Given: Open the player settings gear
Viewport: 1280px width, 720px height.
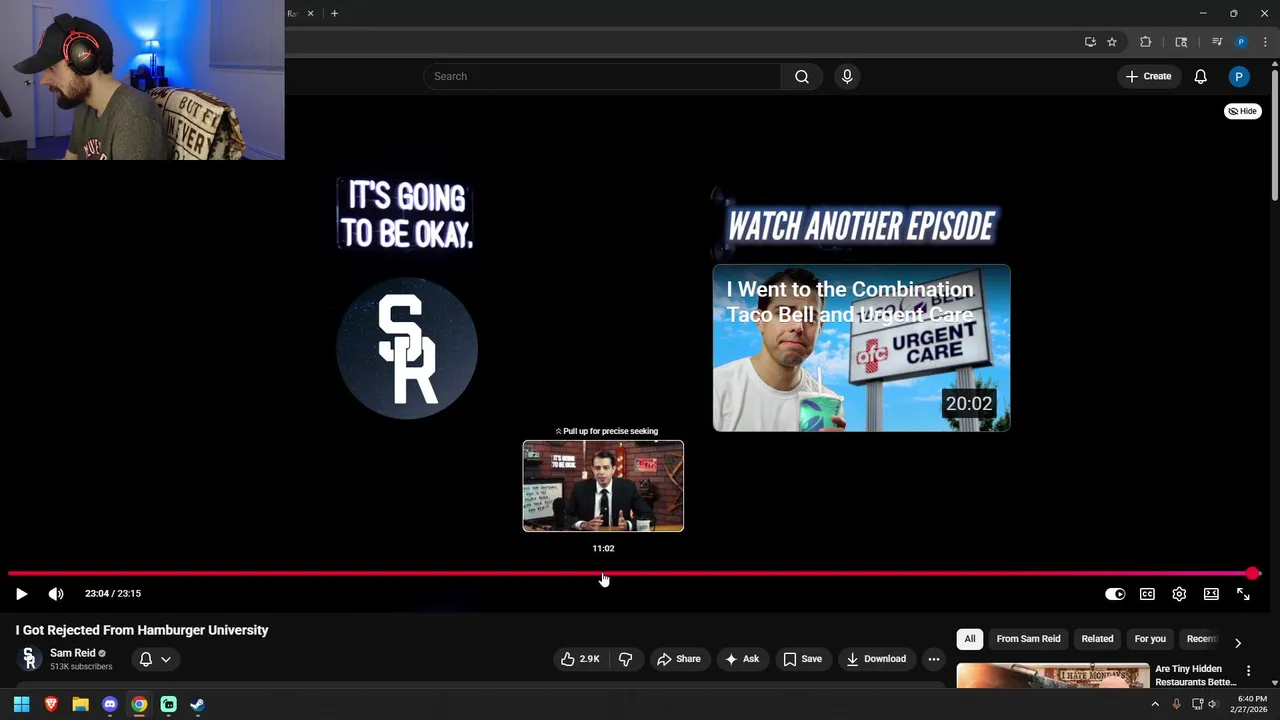Looking at the screenshot, I should [x=1179, y=594].
